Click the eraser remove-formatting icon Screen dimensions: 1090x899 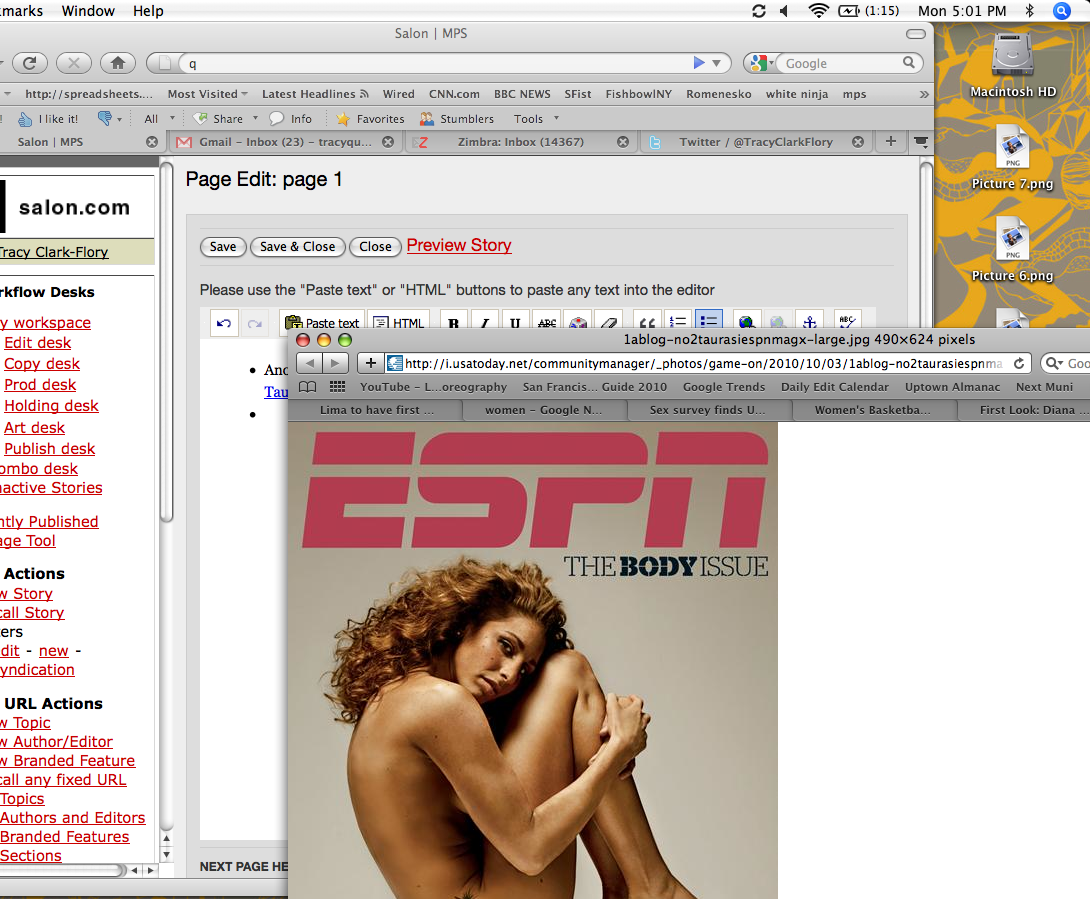[x=609, y=323]
